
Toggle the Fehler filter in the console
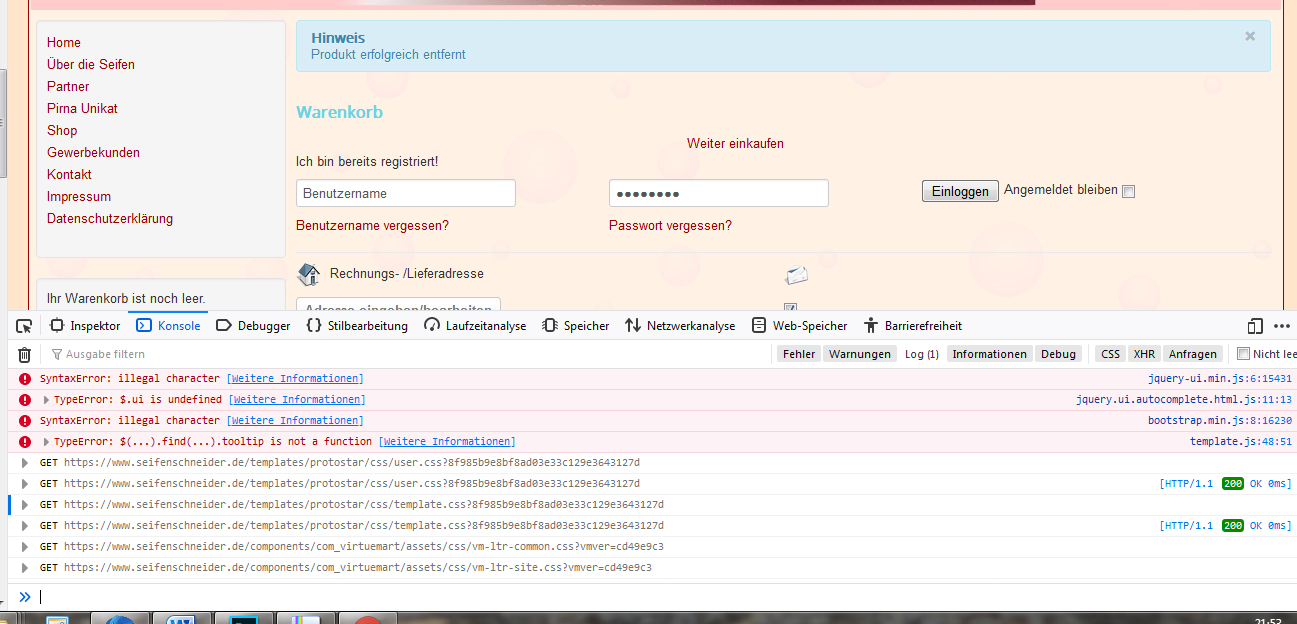click(798, 354)
